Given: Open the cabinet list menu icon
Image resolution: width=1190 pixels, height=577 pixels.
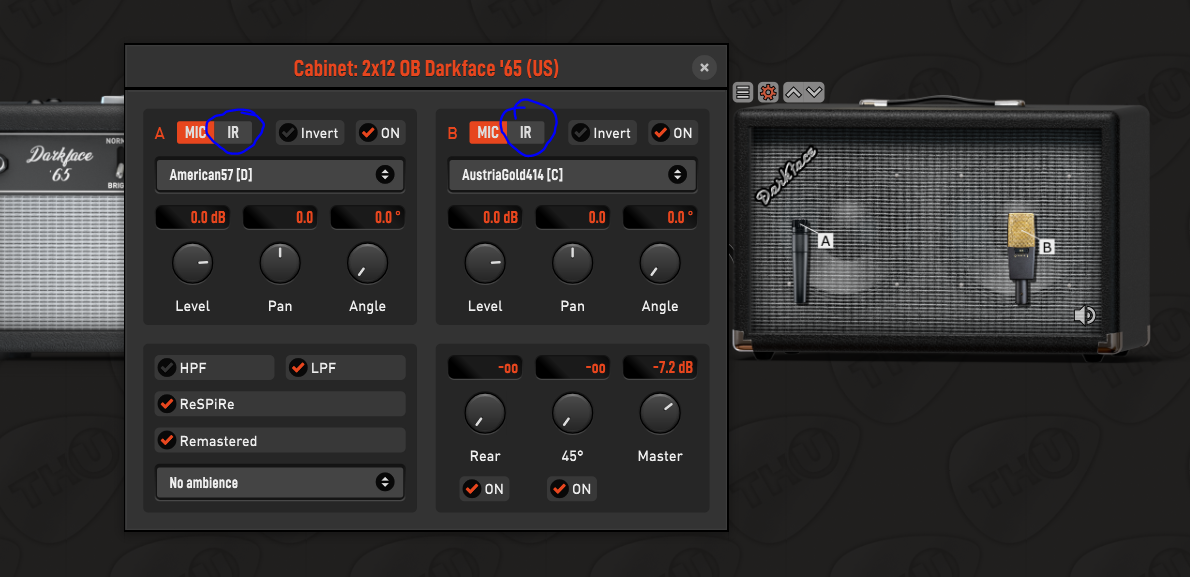Looking at the screenshot, I should (x=743, y=93).
